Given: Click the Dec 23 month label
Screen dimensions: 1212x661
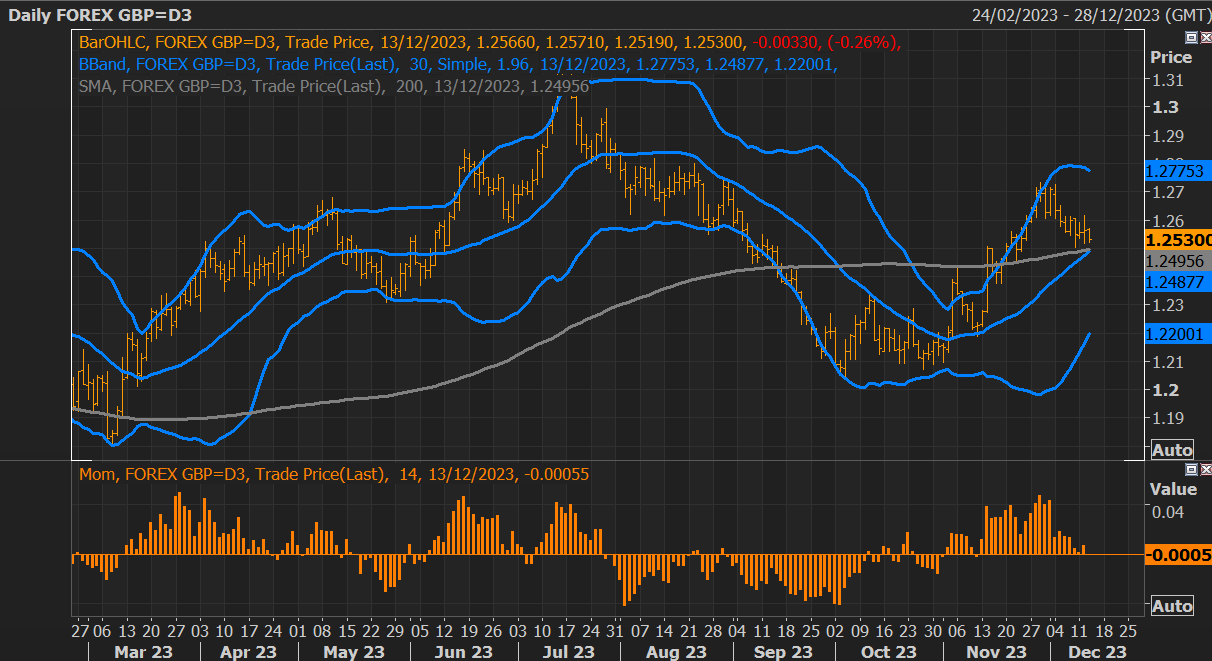Looking at the screenshot, I should click(x=1098, y=652).
